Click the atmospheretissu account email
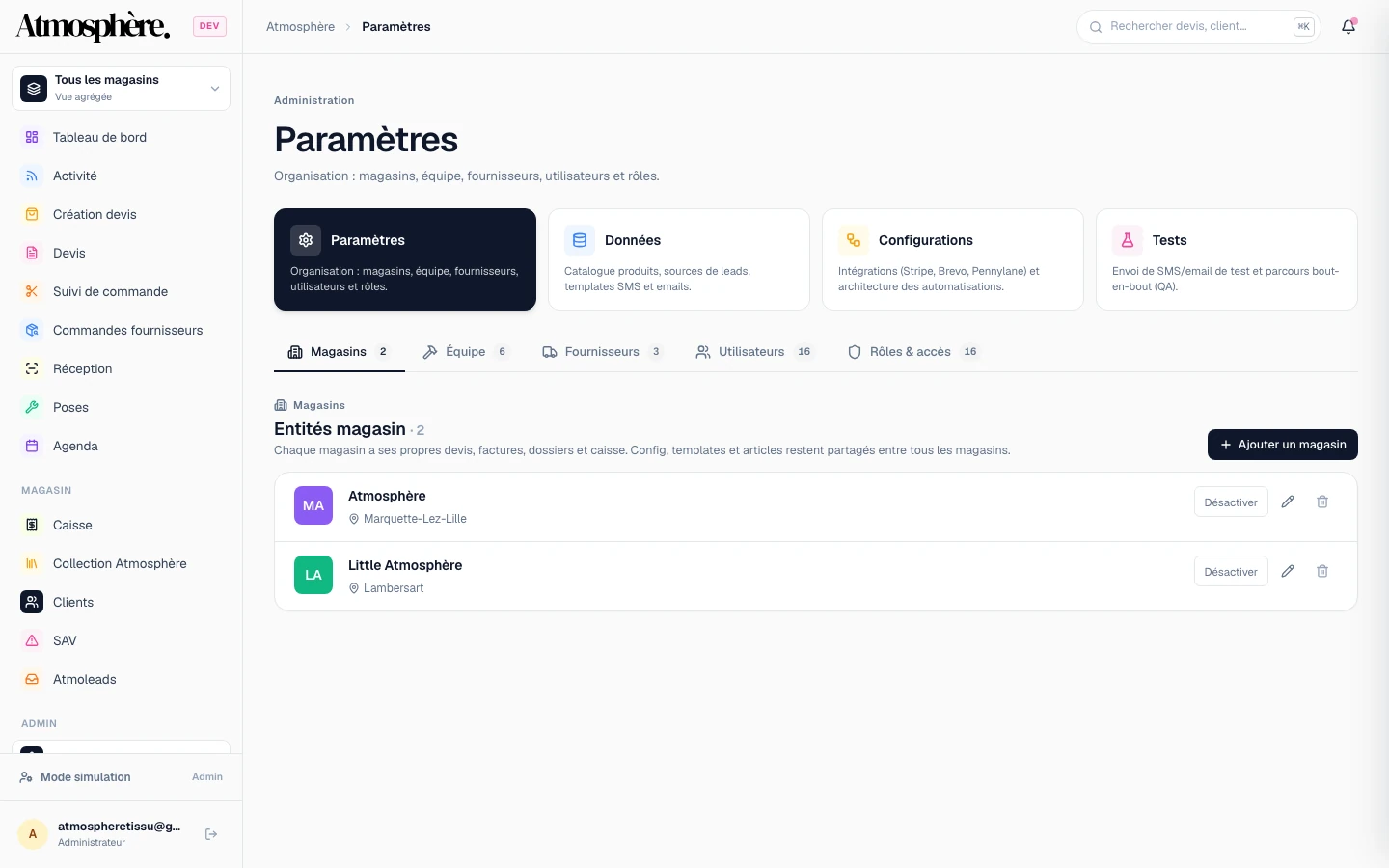The width and height of the screenshot is (1389, 868). (x=119, y=827)
